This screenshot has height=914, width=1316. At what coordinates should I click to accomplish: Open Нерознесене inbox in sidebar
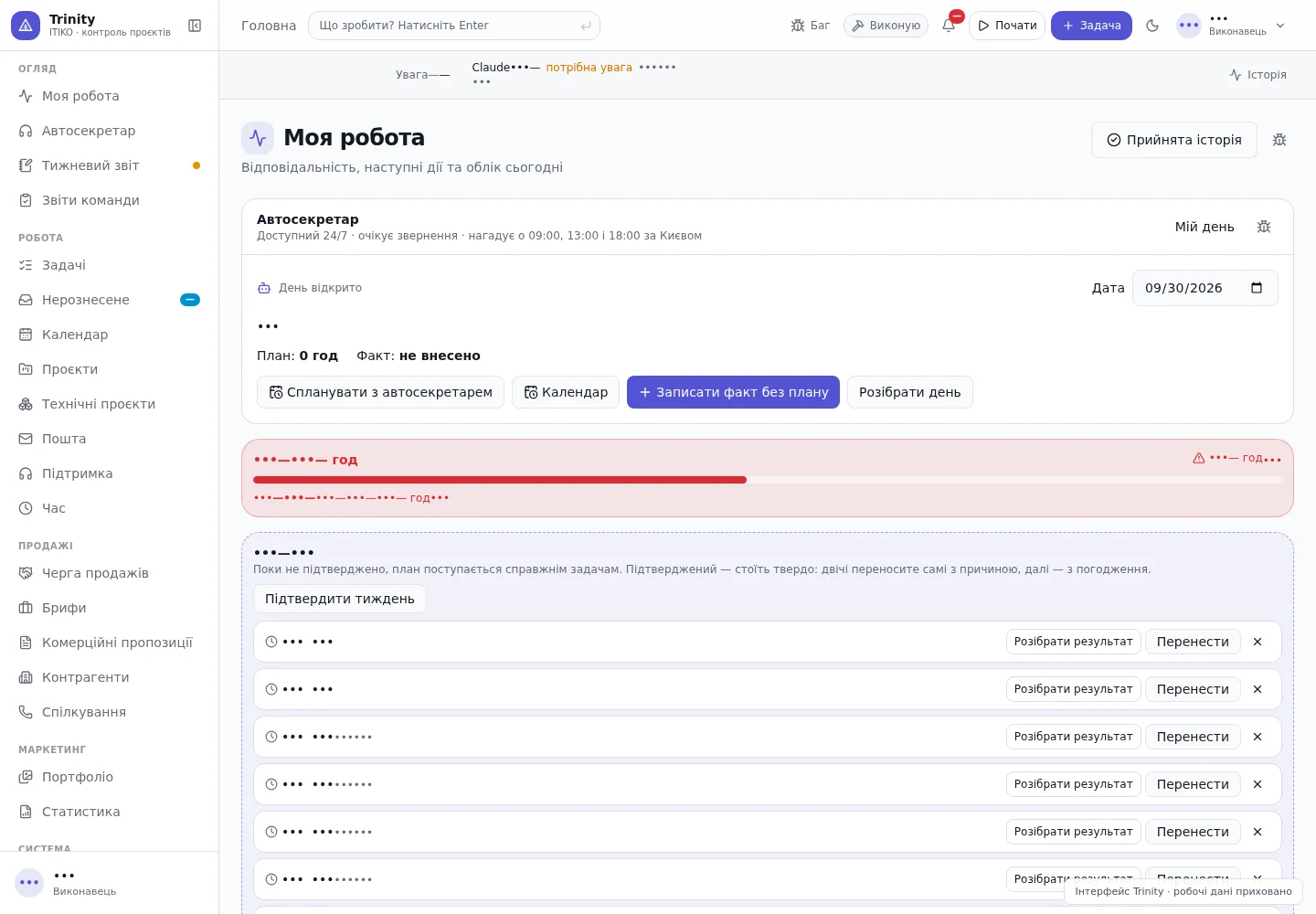click(110, 300)
